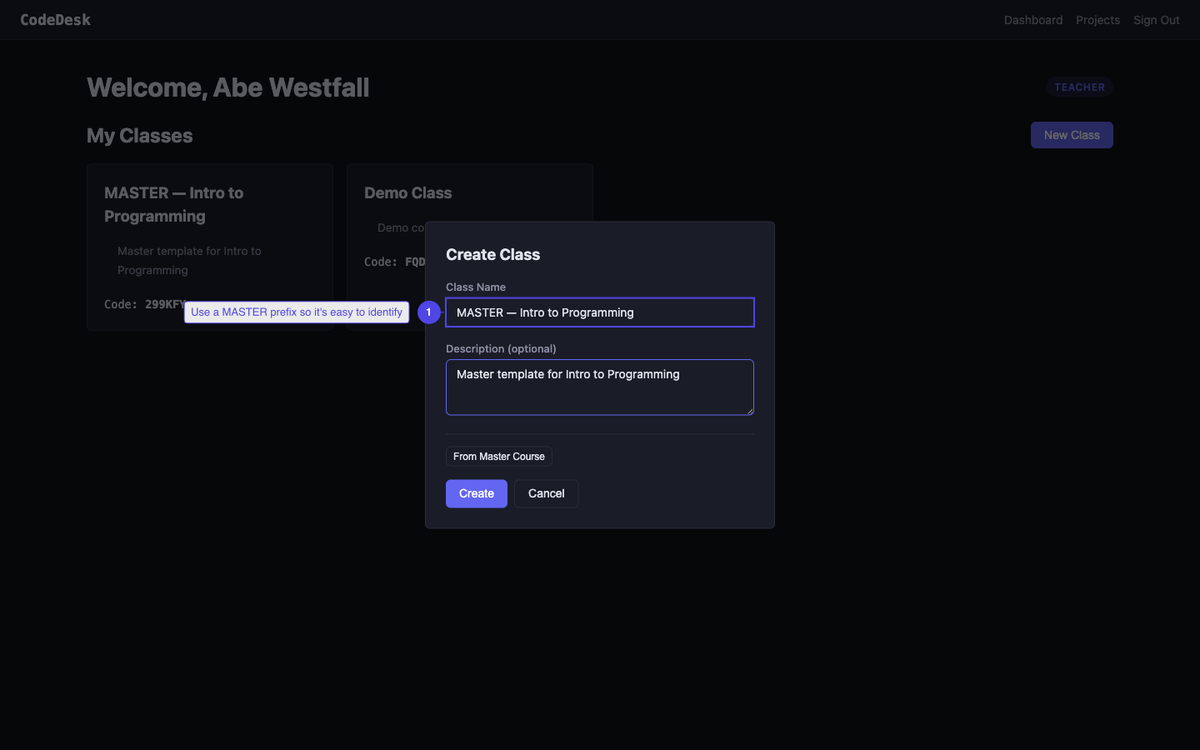Image resolution: width=1200 pixels, height=750 pixels.
Task: Click the step 1 circle marker
Action: (429, 313)
